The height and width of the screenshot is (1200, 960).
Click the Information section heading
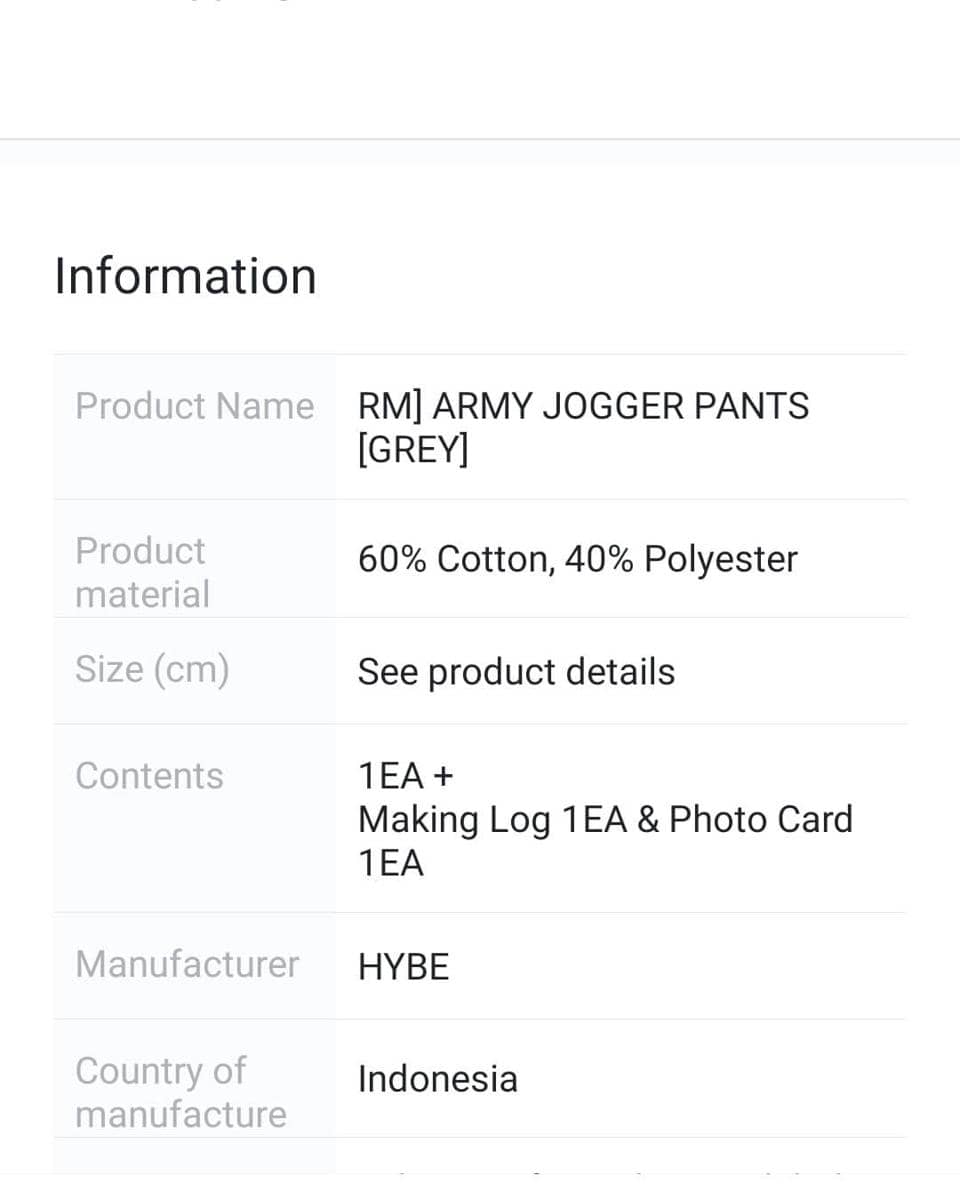tap(185, 276)
